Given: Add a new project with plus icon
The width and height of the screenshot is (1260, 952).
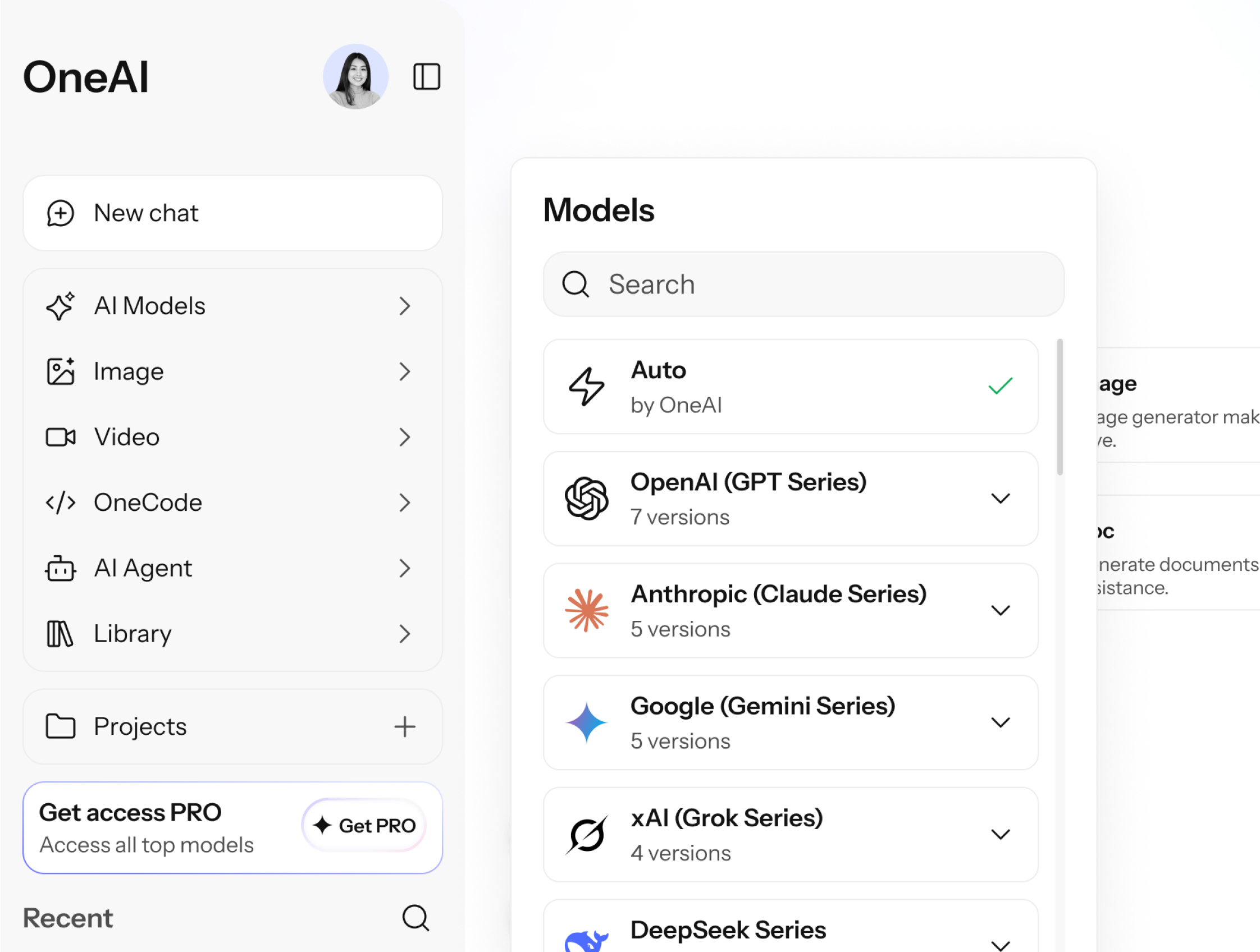Looking at the screenshot, I should click(405, 726).
